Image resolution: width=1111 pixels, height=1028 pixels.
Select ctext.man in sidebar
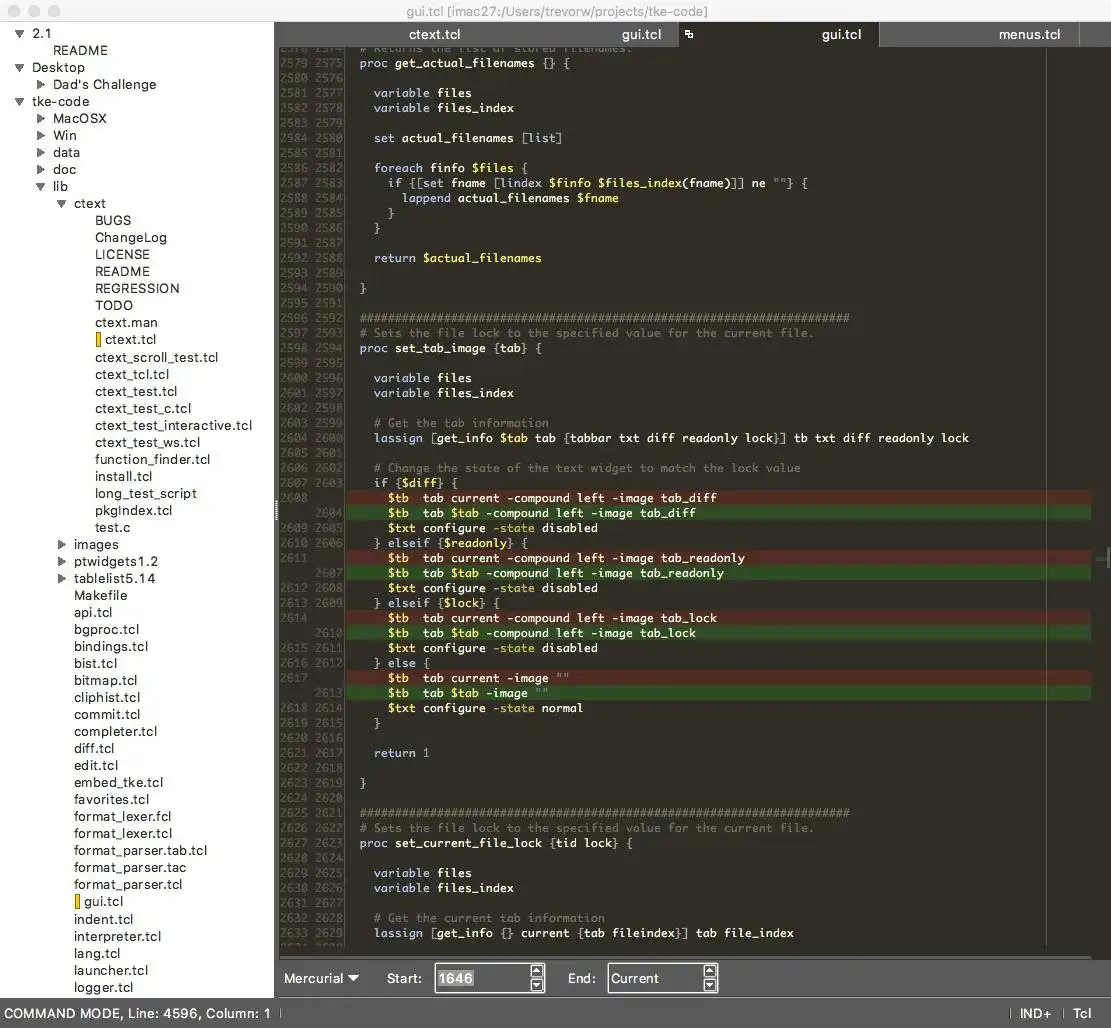(x=126, y=322)
